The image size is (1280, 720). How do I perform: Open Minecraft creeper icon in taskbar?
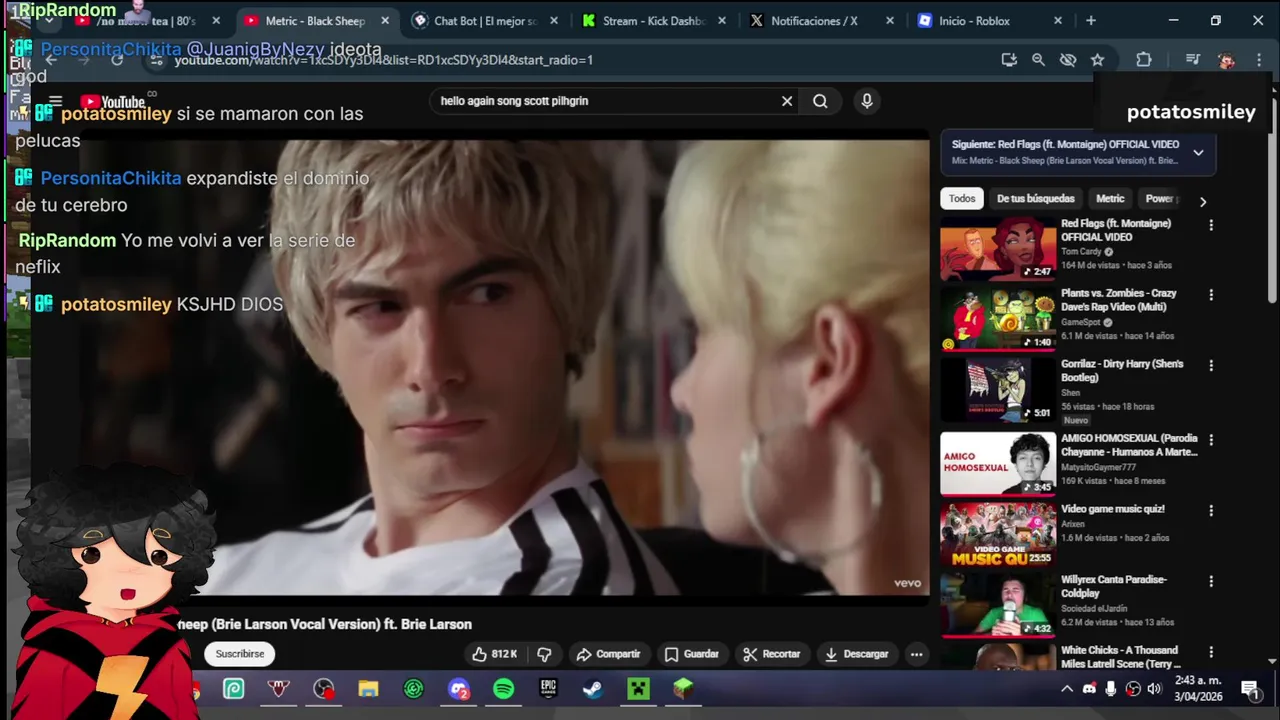[x=638, y=689]
